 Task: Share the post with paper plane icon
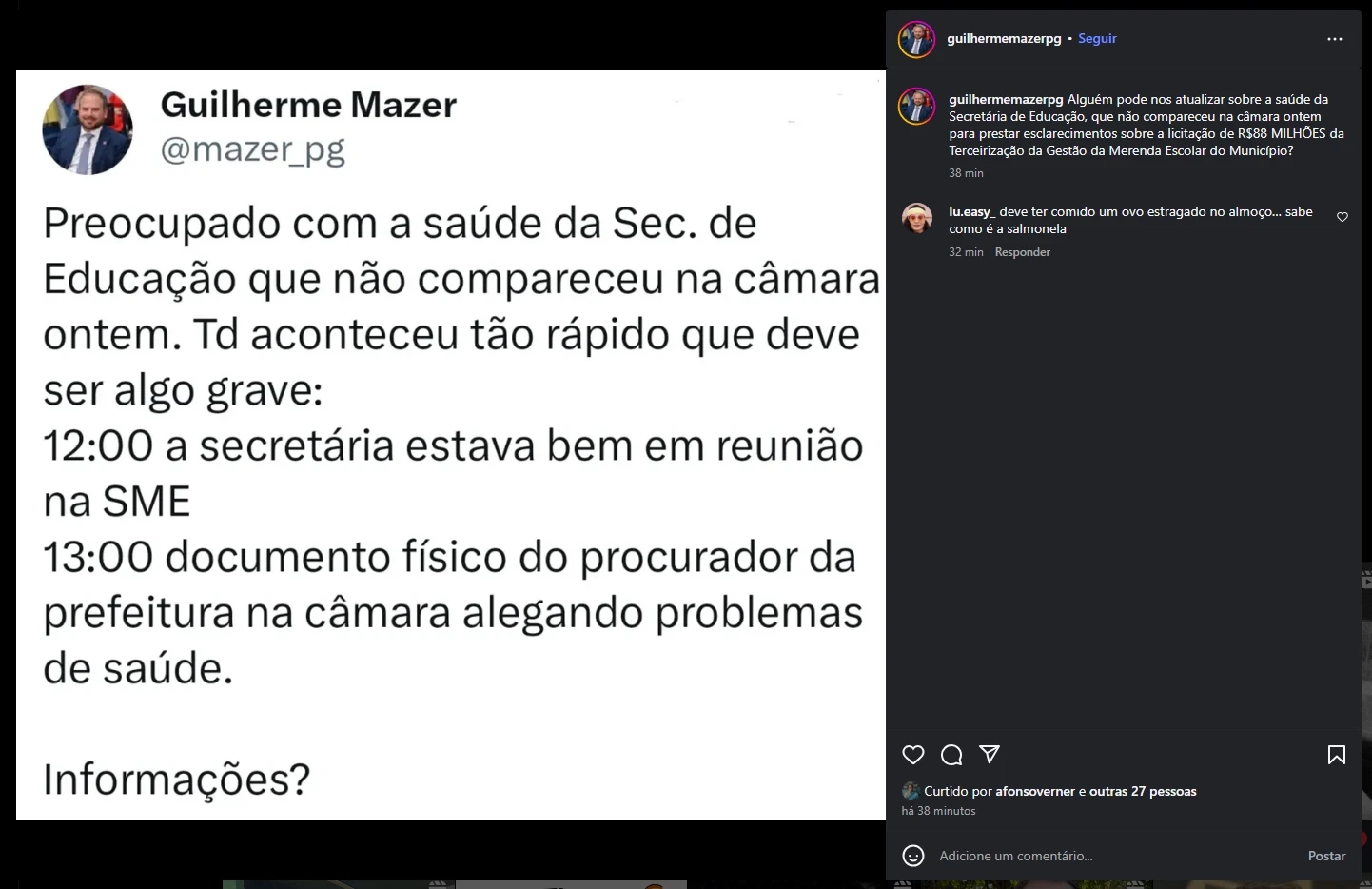990,755
